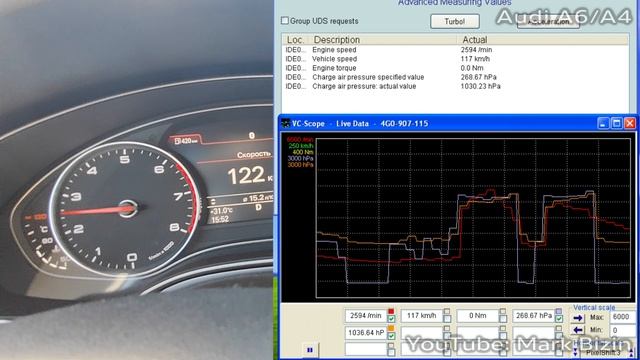Select the Engine torque row
Image resolution: width=640 pixels, height=360 pixels.
455,68
